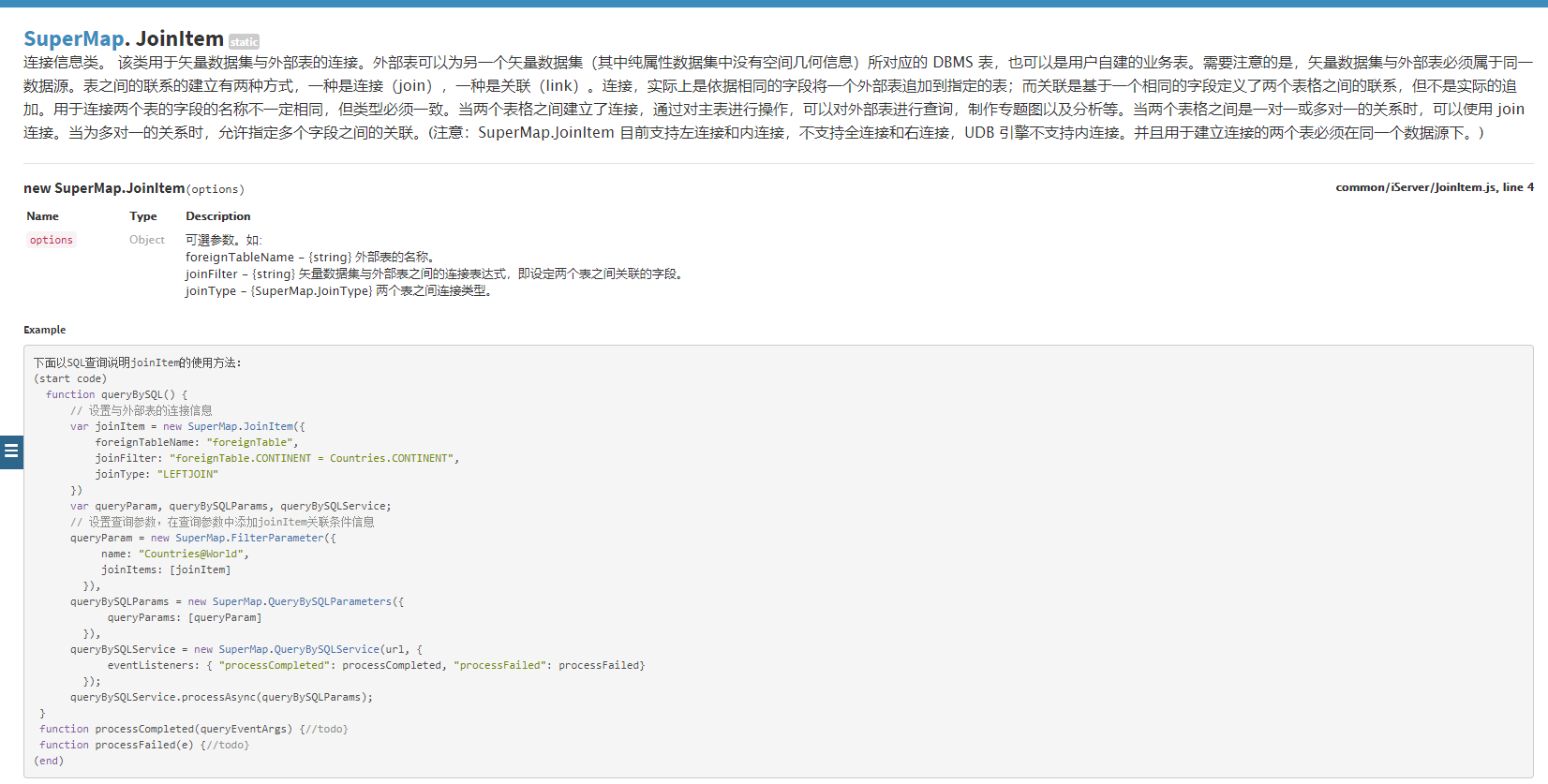Click the foreignTableName description line
The width and height of the screenshot is (1548, 784).
pyautogui.click(x=310, y=257)
